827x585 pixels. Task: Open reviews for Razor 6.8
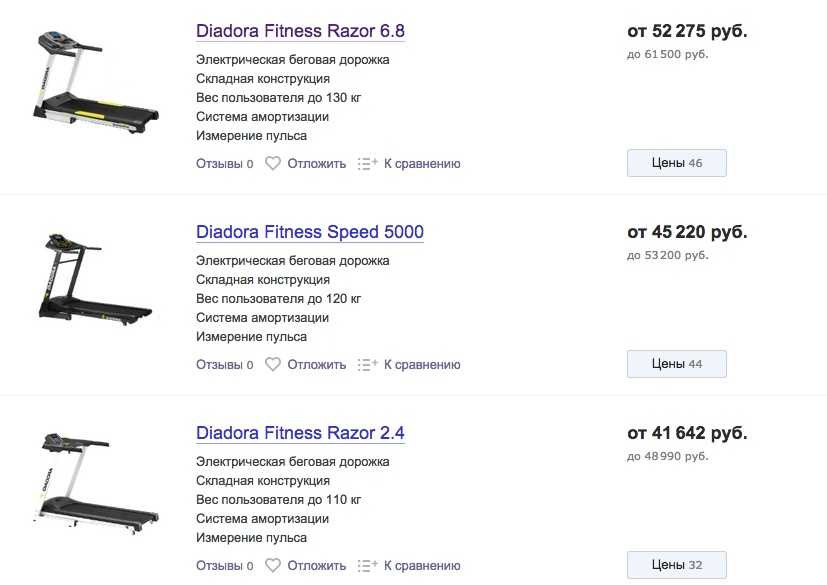(x=224, y=163)
